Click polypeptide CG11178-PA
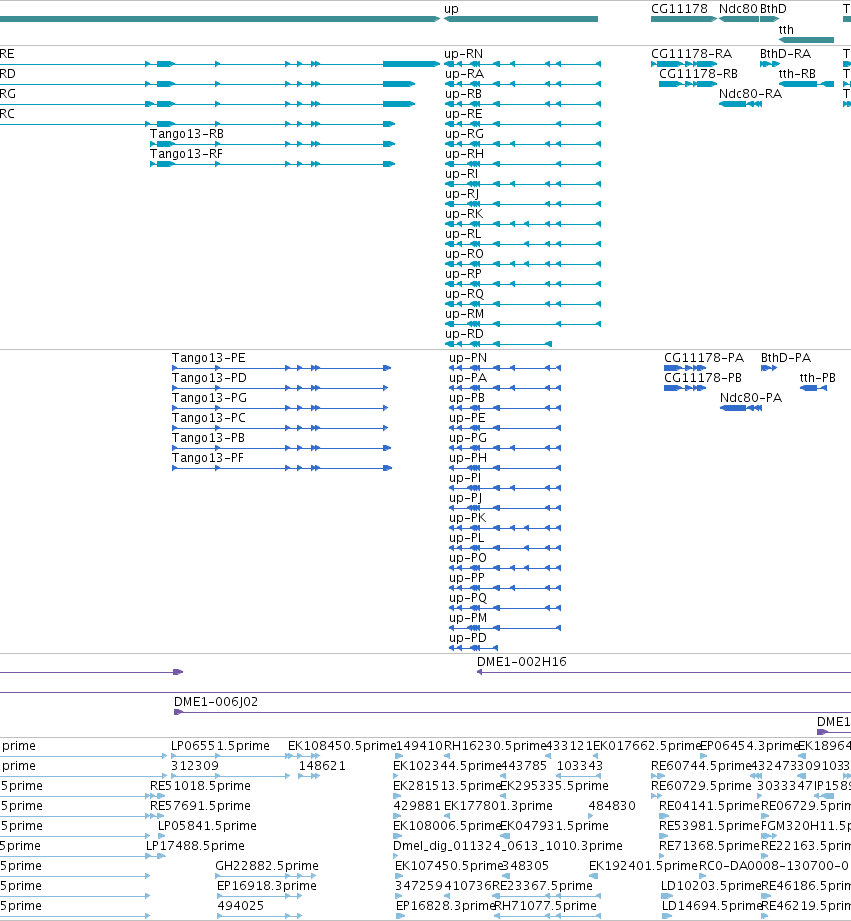The width and height of the screenshot is (851, 921). (704, 358)
